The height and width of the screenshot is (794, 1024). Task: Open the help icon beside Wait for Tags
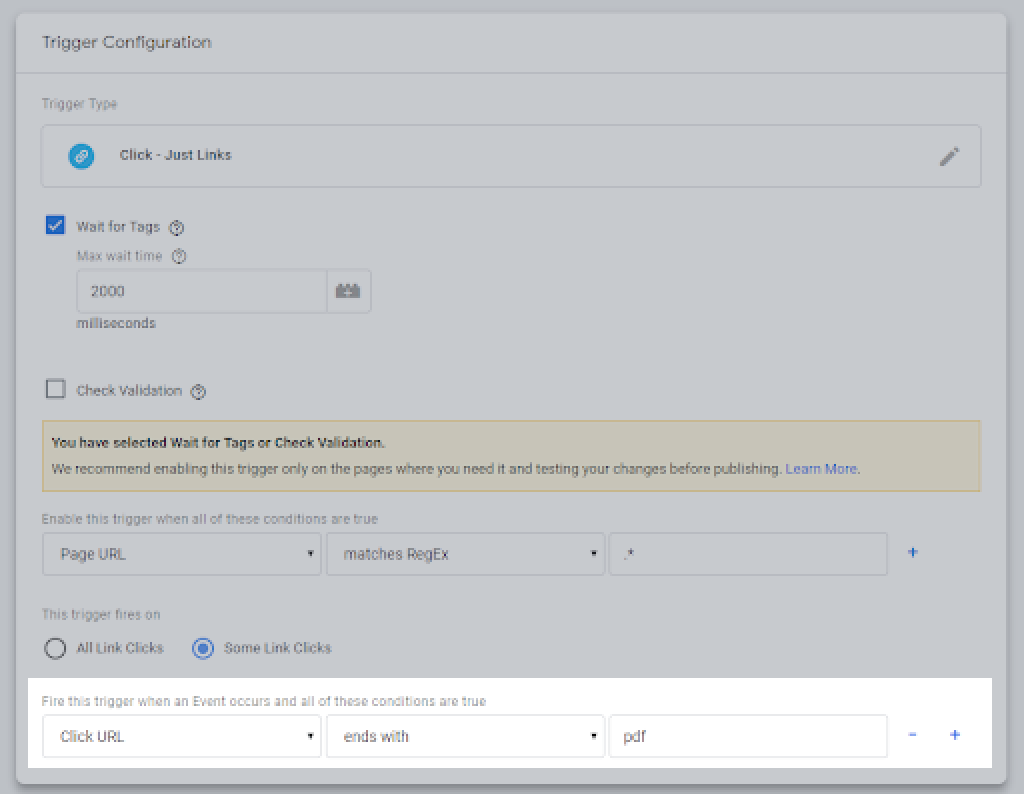click(x=176, y=227)
